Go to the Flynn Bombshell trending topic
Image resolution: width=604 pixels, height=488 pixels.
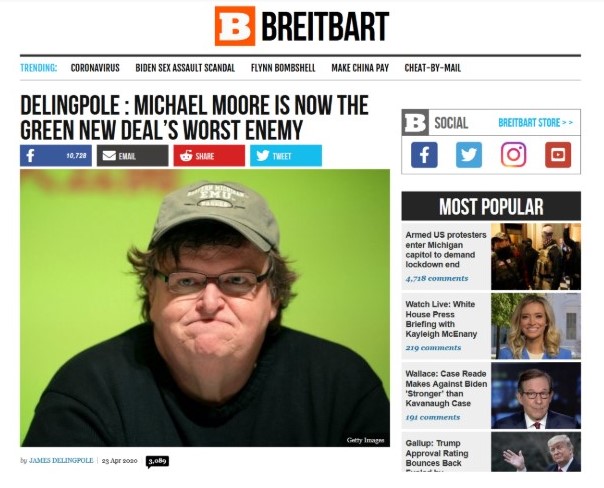coord(283,68)
